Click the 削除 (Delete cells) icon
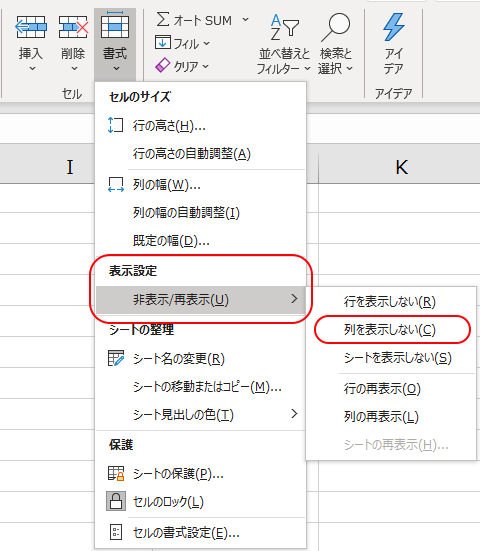The height and width of the screenshot is (551, 480). [73, 27]
